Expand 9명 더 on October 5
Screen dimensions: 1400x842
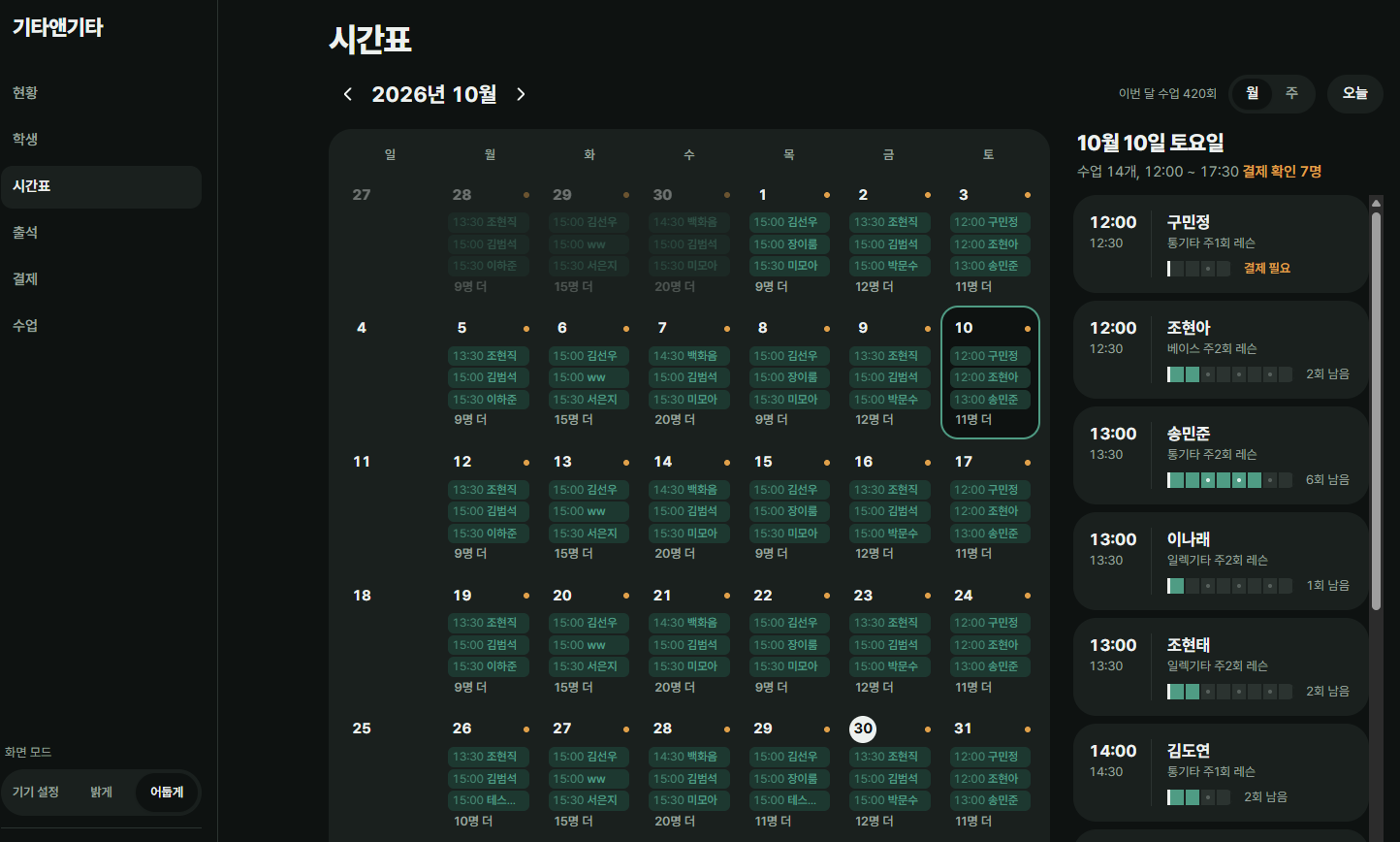(x=471, y=420)
